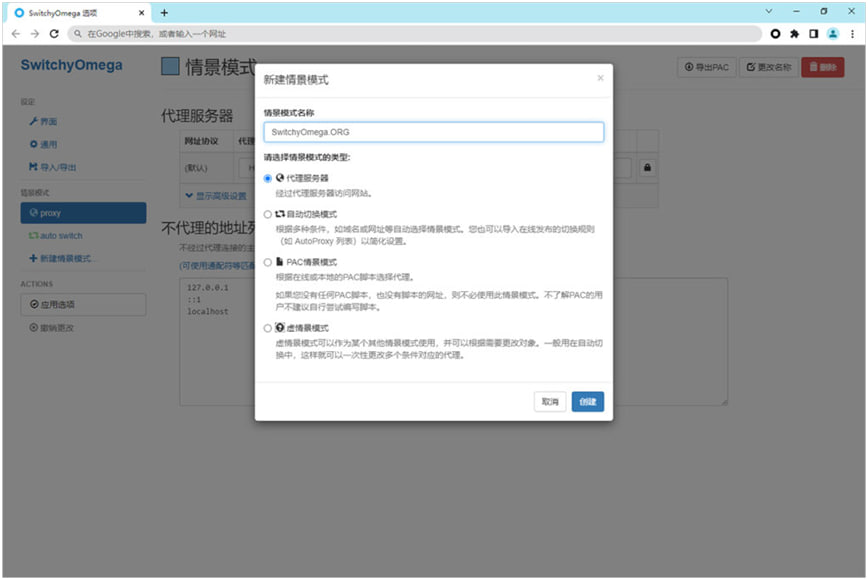Viewport: 868px width, 580px height.
Task: Select the 代理服务器 radio option
Action: click(267, 178)
